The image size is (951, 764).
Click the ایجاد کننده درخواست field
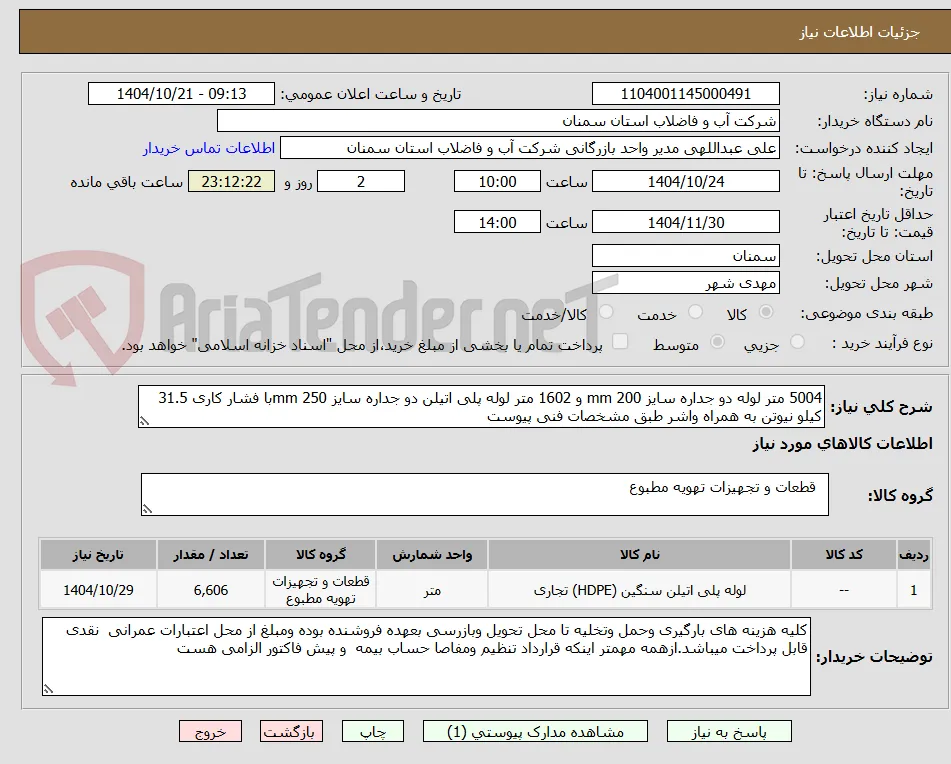pyautogui.click(x=529, y=149)
